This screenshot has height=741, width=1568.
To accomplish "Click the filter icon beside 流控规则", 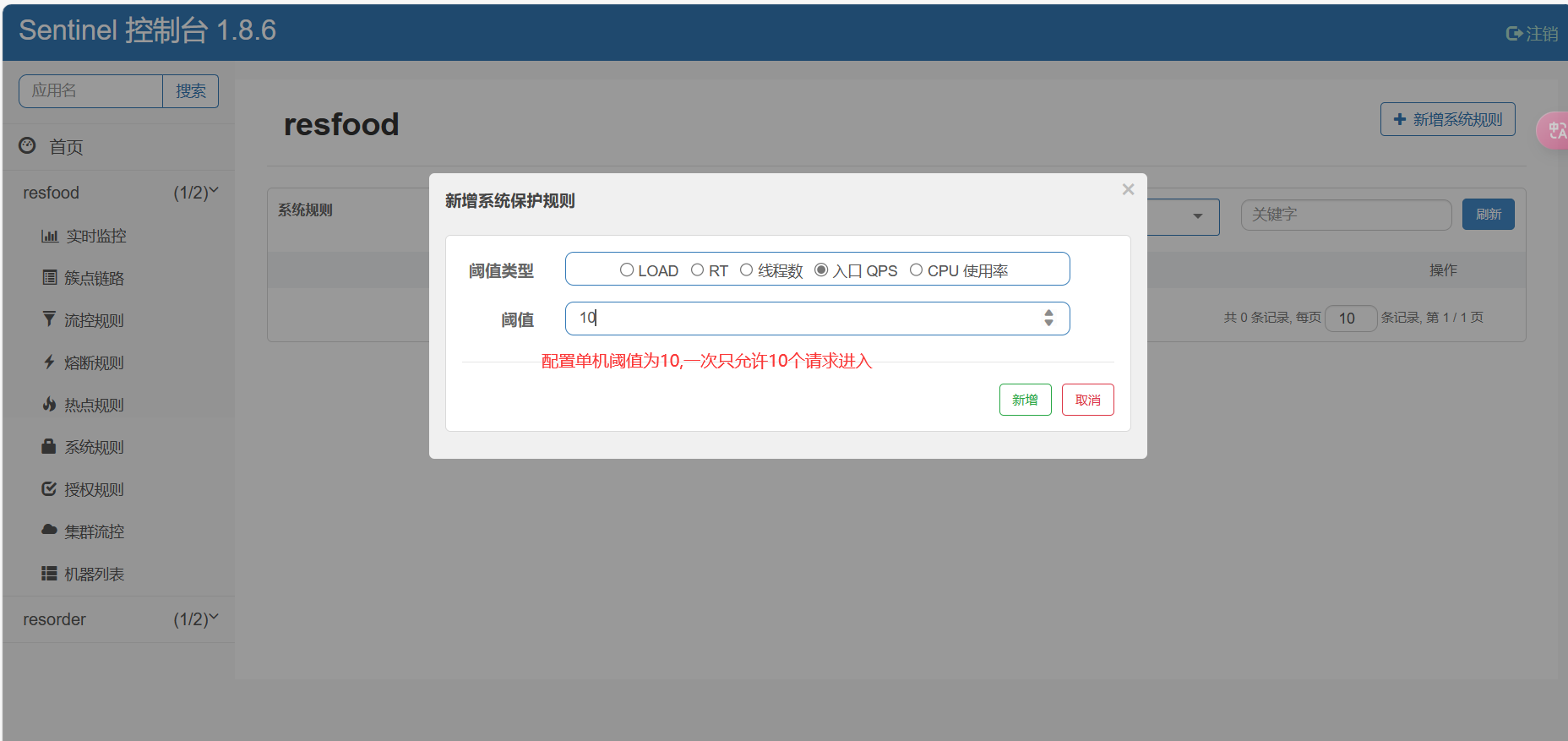I will coord(49,319).
